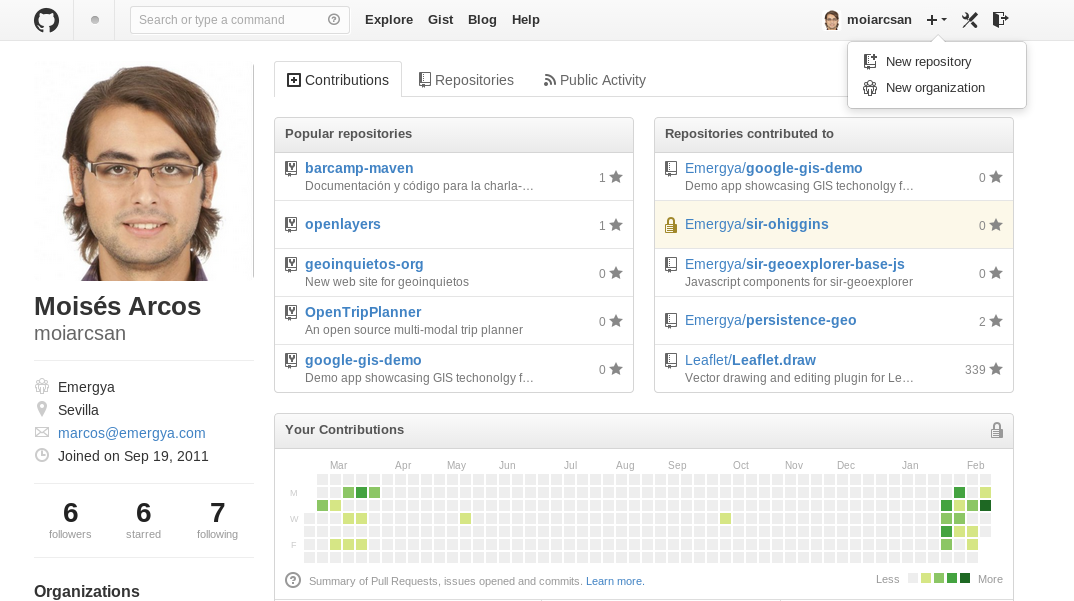
Task: Click the lightest gray legend swatch
Action: 912,578
